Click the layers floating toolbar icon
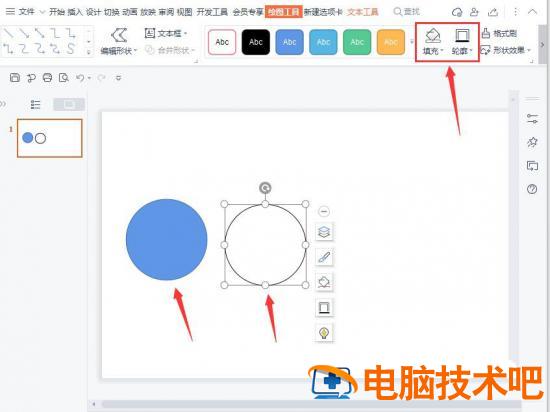The image size is (550, 412). coord(324,232)
